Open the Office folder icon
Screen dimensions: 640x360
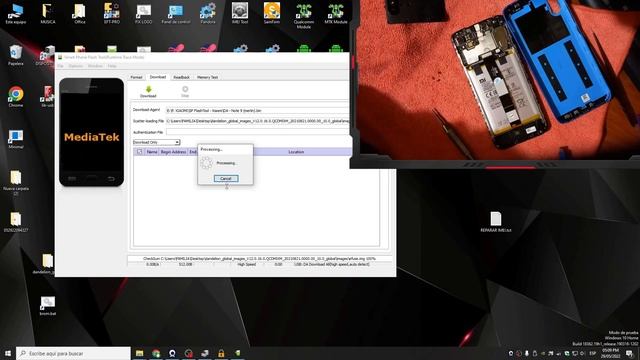pyautogui.click(x=80, y=13)
